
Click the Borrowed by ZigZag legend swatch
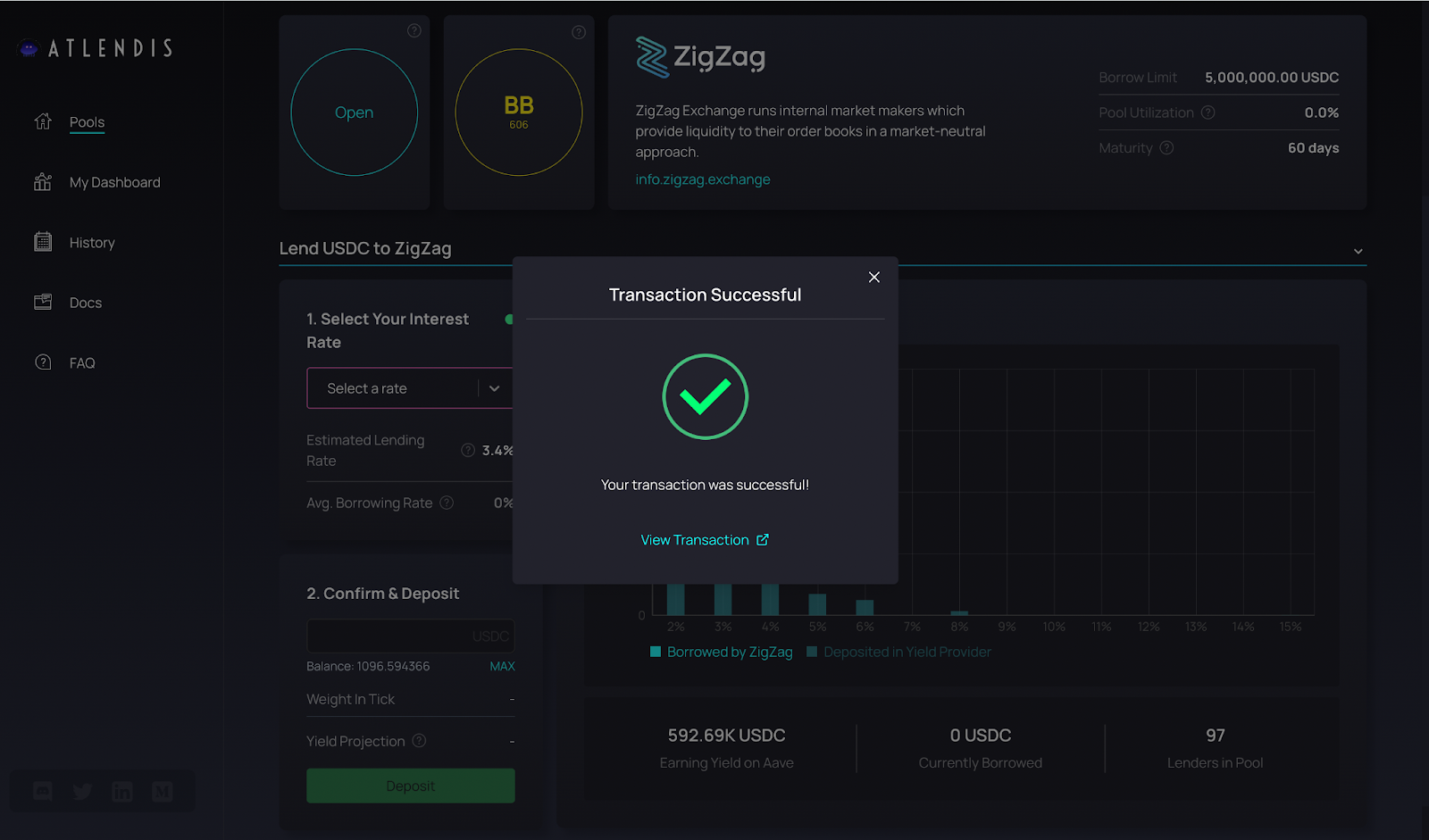[656, 652]
